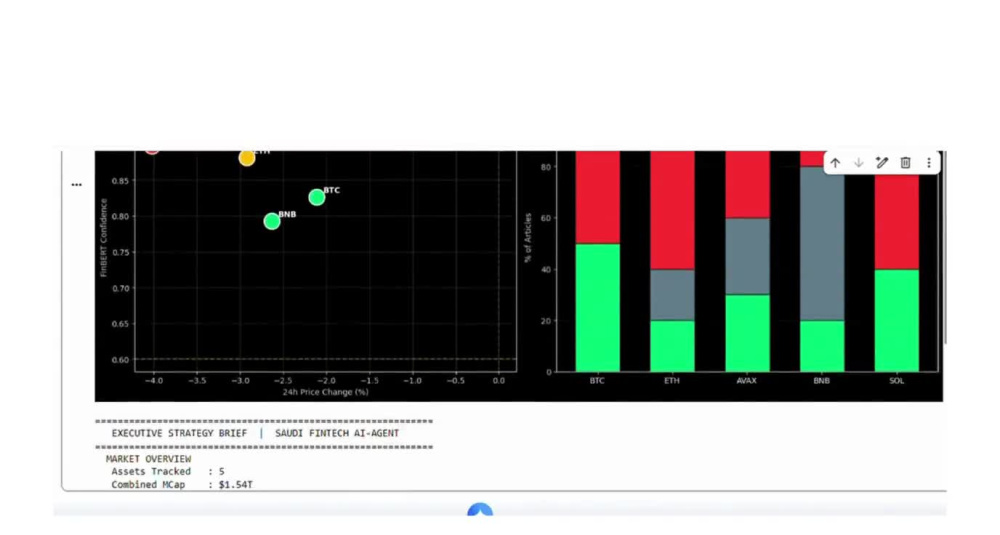Image resolution: width=1000 pixels, height=535 pixels.
Task: Click the output cell's vertical scrollbar
Action: point(944,249)
